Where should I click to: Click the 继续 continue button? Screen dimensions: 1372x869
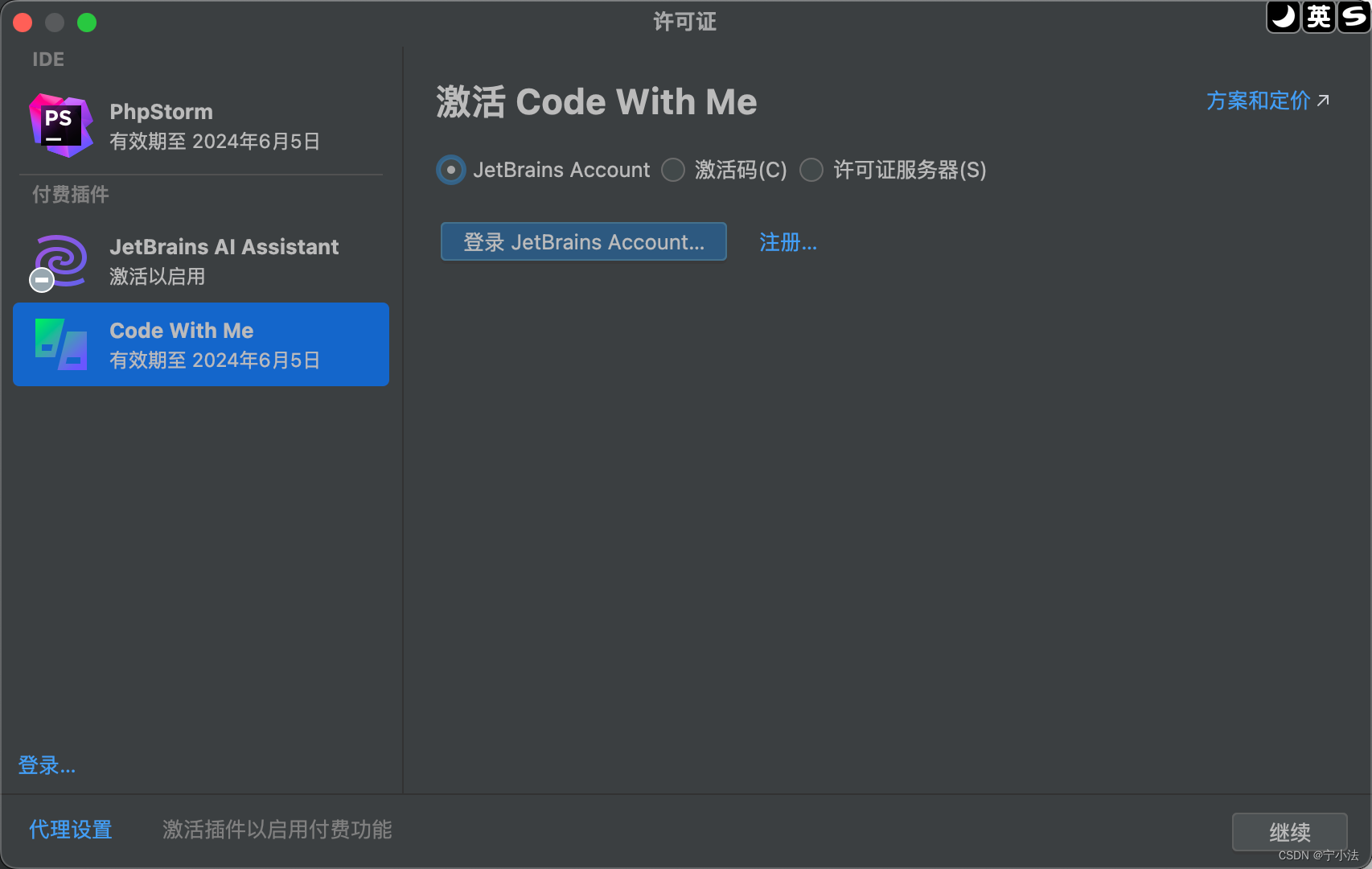(x=1289, y=833)
